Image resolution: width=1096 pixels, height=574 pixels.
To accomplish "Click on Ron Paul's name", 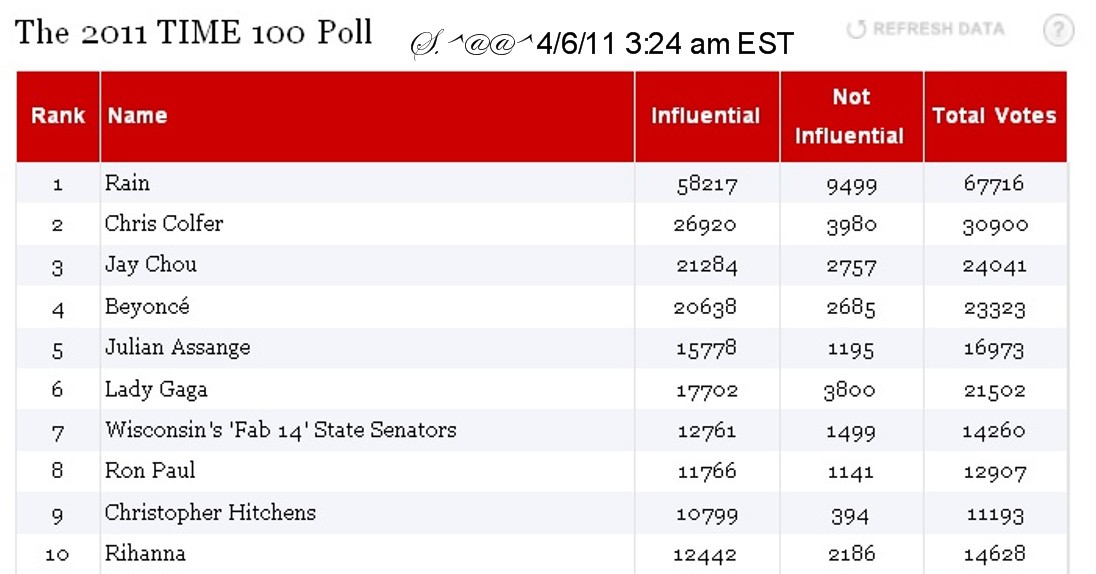I will [x=150, y=471].
